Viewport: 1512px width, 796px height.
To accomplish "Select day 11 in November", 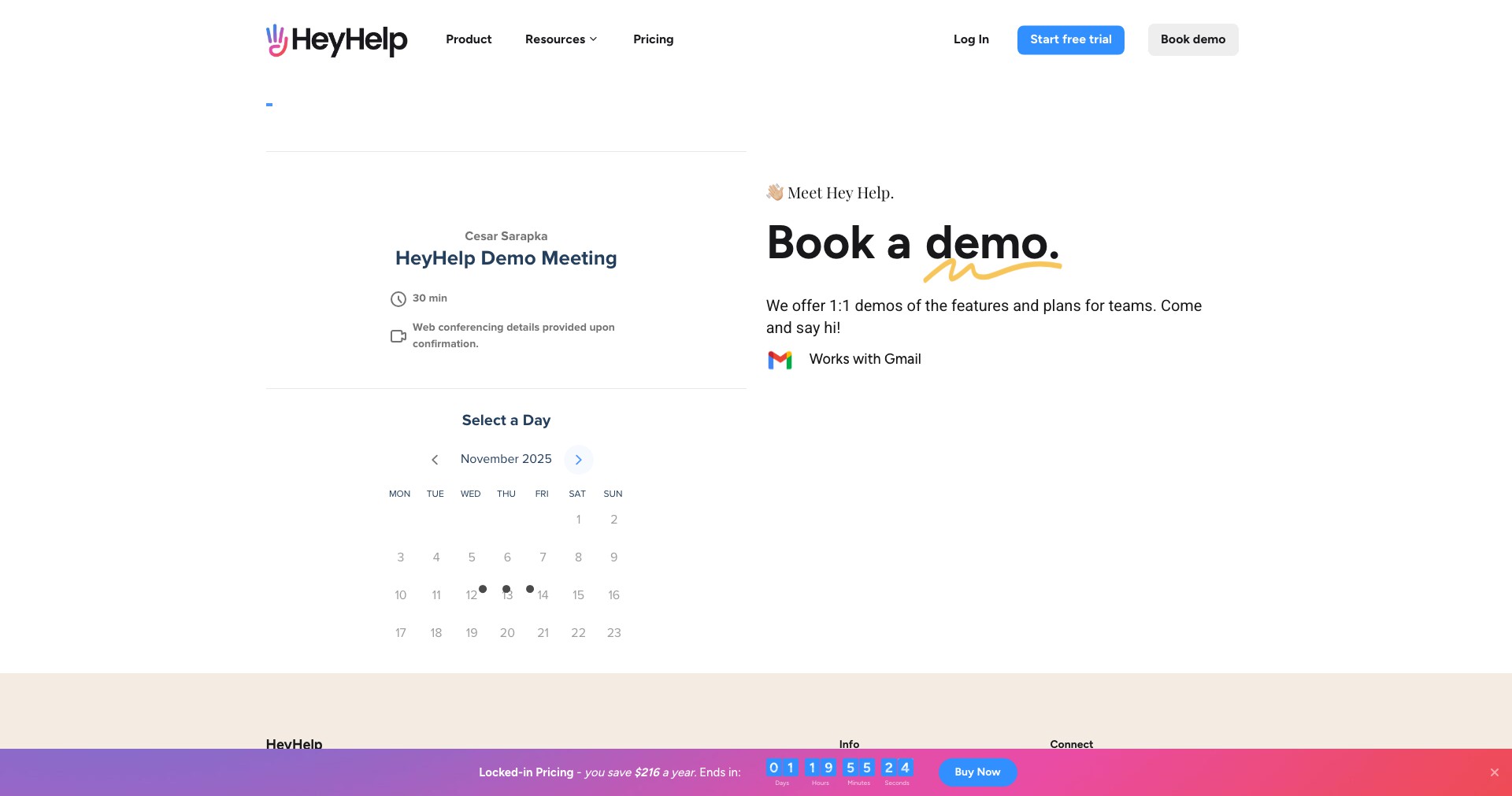I will [435, 595].
